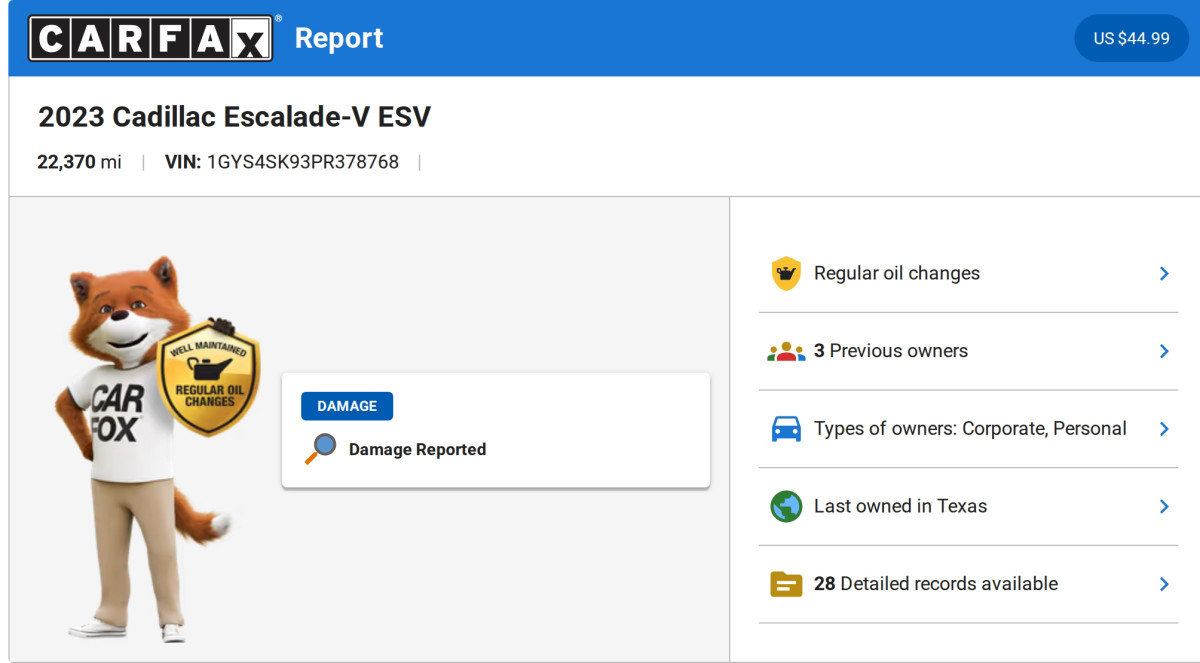Open the Damage Reported link
1200x663 pixels.
pos(417,448)
